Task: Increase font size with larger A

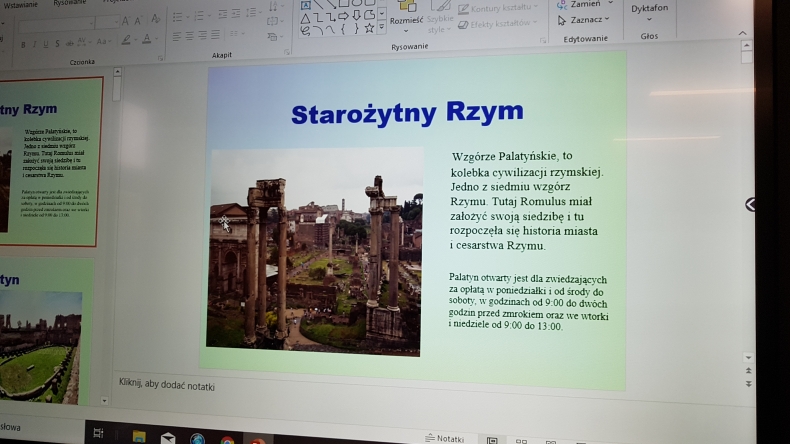Action: (125, 21)
